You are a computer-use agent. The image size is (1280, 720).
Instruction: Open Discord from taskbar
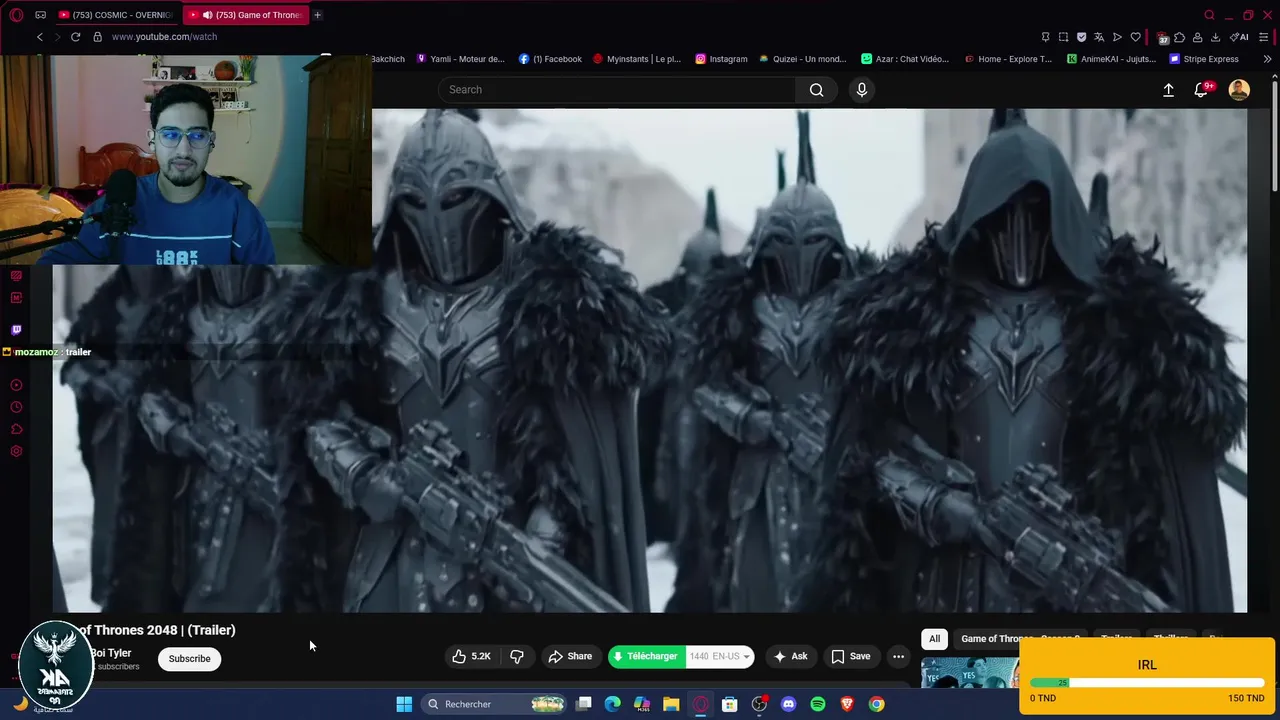coord(788,704)
